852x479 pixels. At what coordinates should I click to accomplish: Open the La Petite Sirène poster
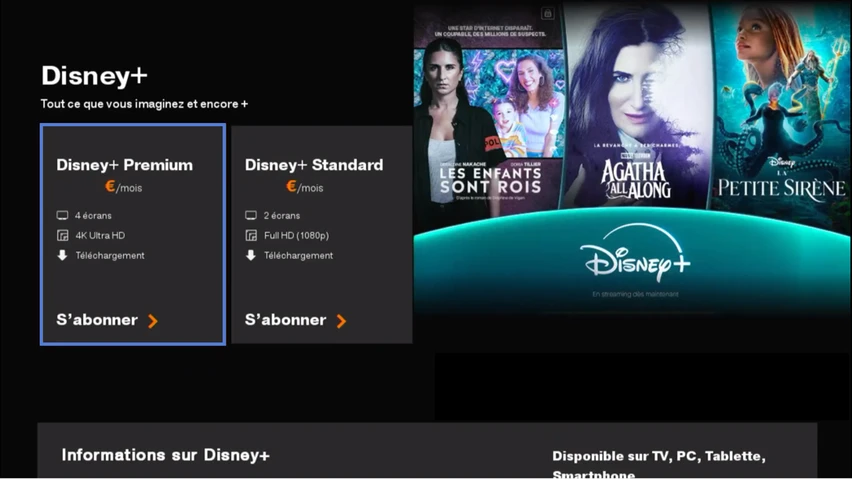pyautogui.click(x=781, y=110)
